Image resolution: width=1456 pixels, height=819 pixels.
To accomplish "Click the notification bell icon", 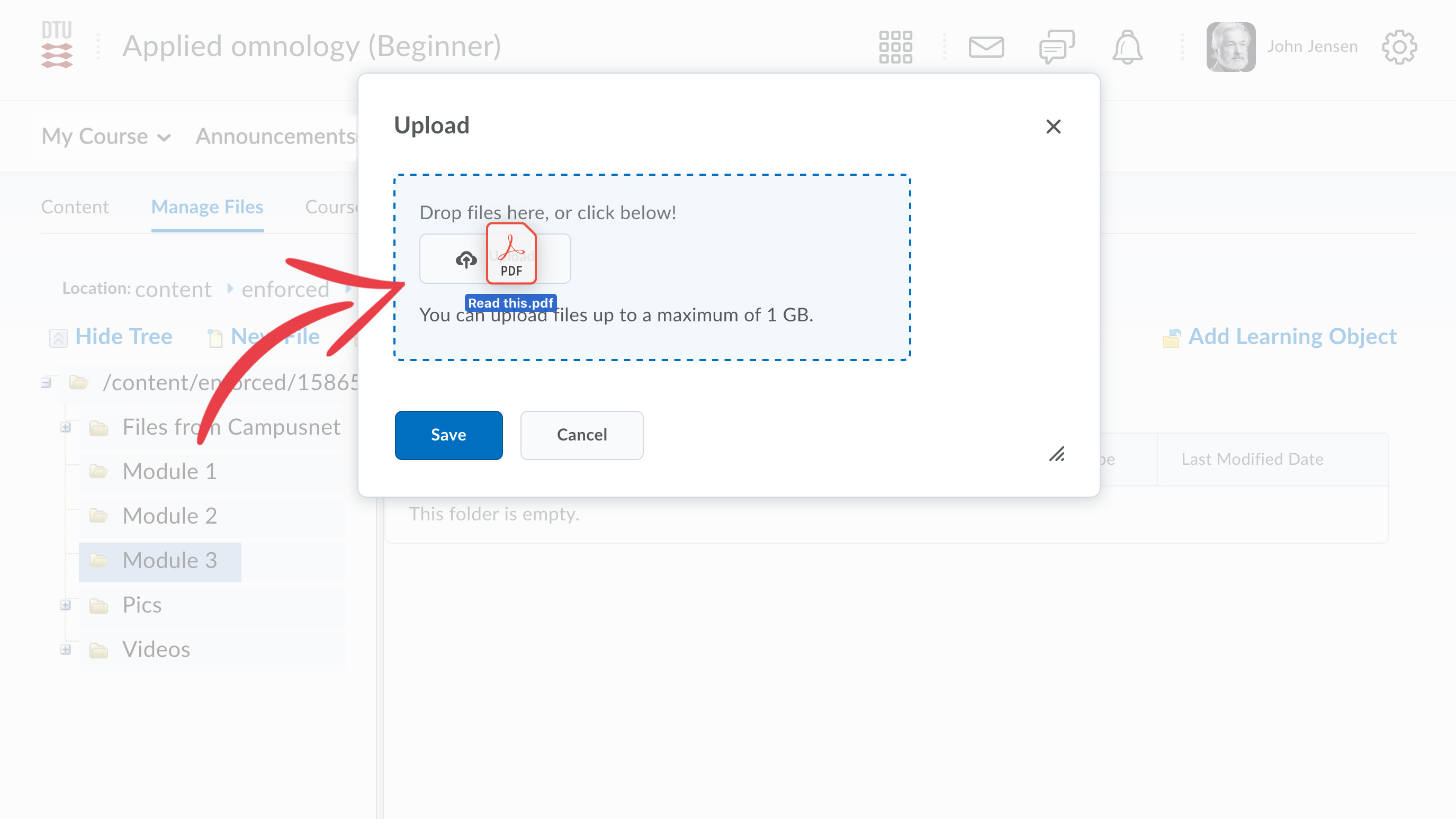I will click(x=1127, y=47).
